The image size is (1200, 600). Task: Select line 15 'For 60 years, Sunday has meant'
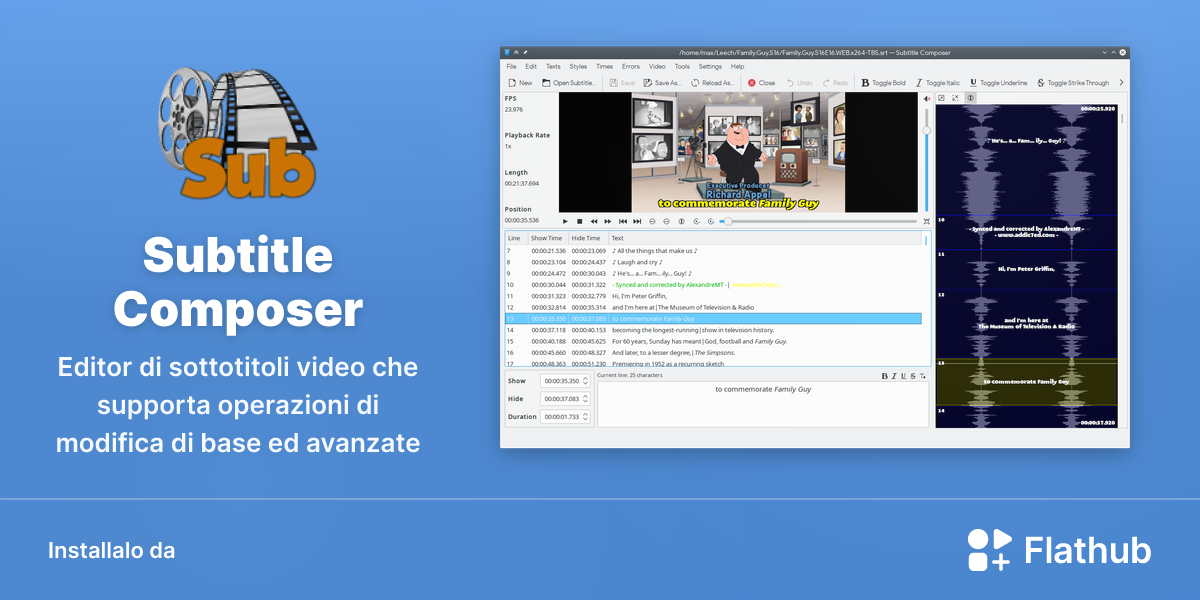click(713, 341)
